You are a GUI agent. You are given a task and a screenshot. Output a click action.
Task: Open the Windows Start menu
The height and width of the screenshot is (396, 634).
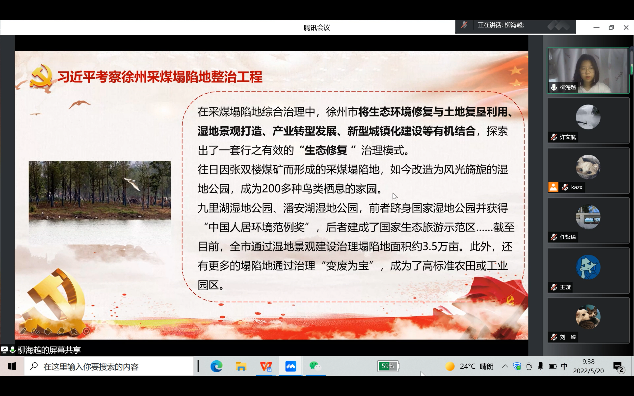point(12,366)
